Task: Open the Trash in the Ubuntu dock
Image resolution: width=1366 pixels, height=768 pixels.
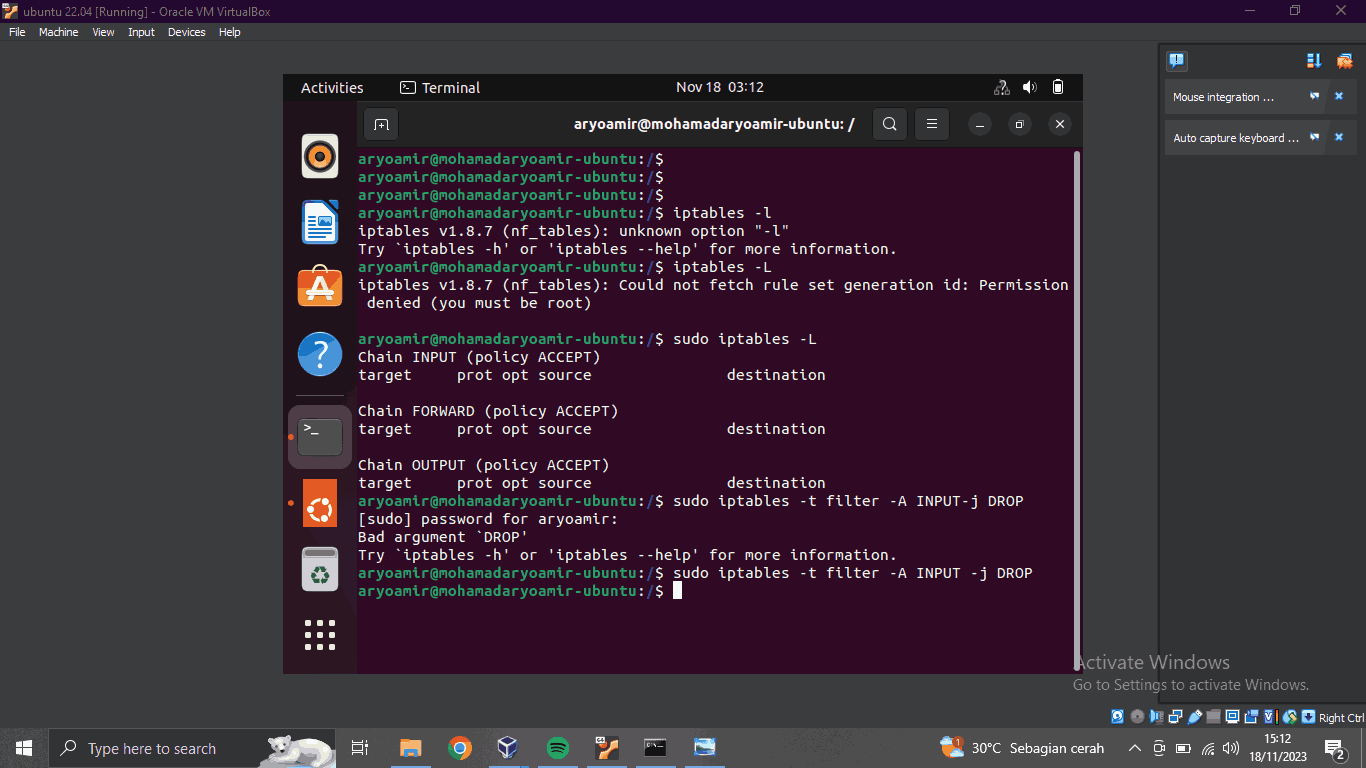Action: [320, 569]
